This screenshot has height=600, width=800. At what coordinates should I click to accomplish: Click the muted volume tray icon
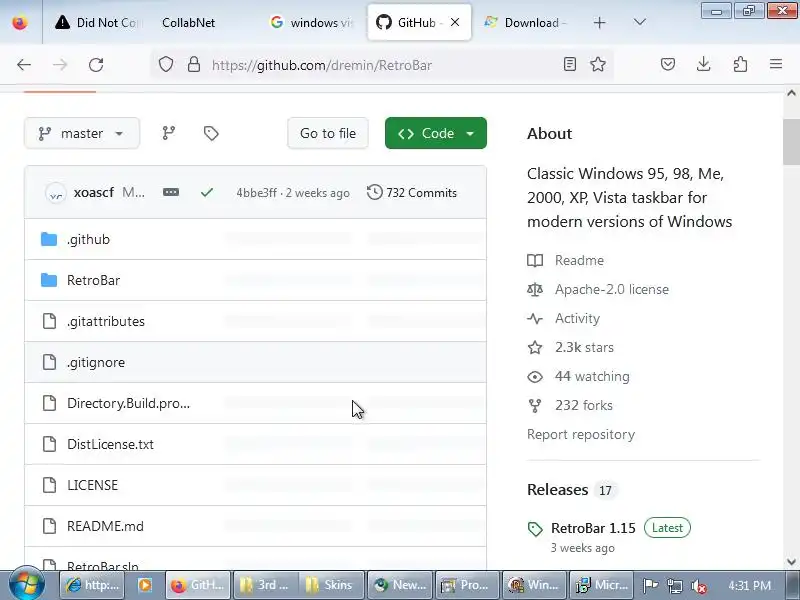[699, 586]
